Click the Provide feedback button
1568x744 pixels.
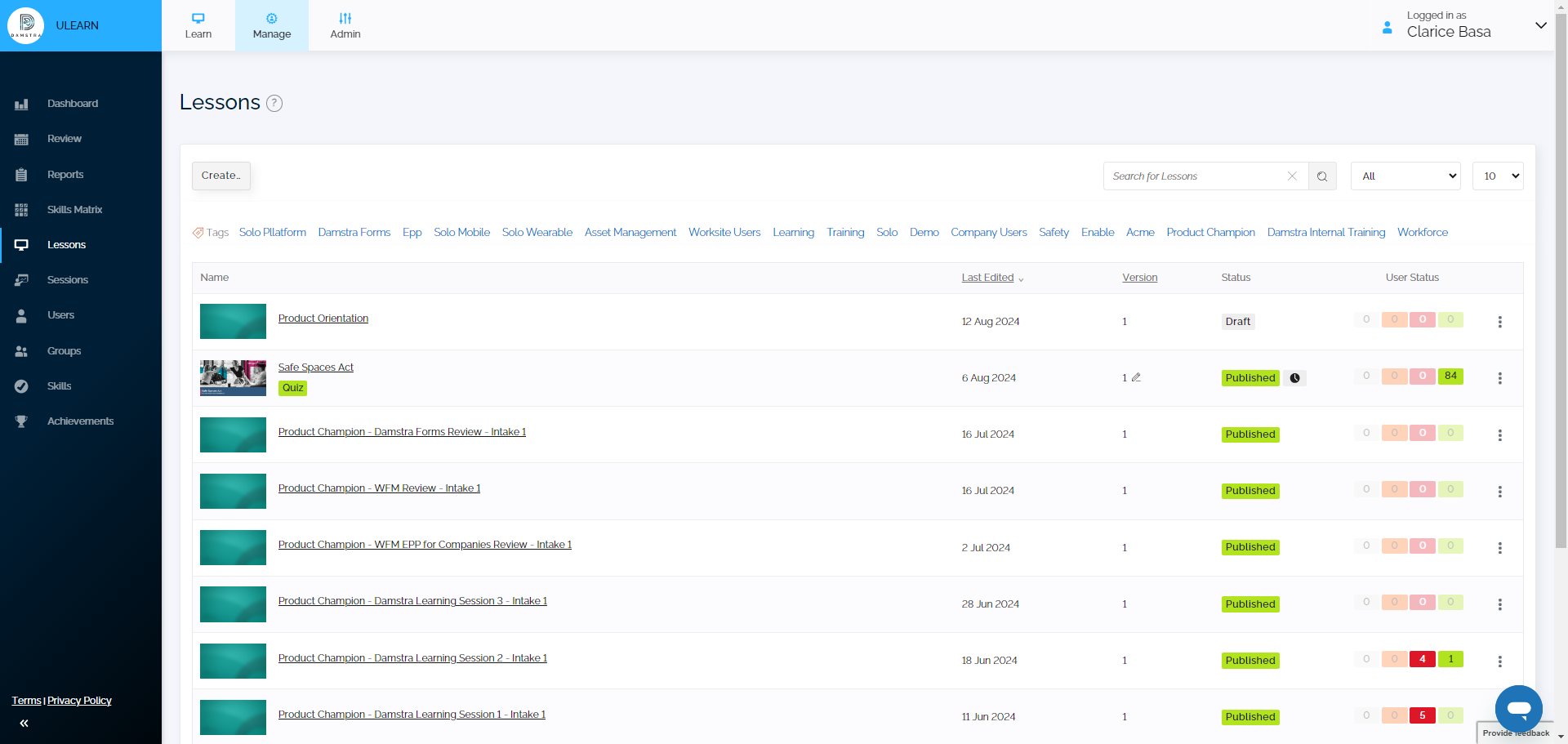coord(1516,733)
